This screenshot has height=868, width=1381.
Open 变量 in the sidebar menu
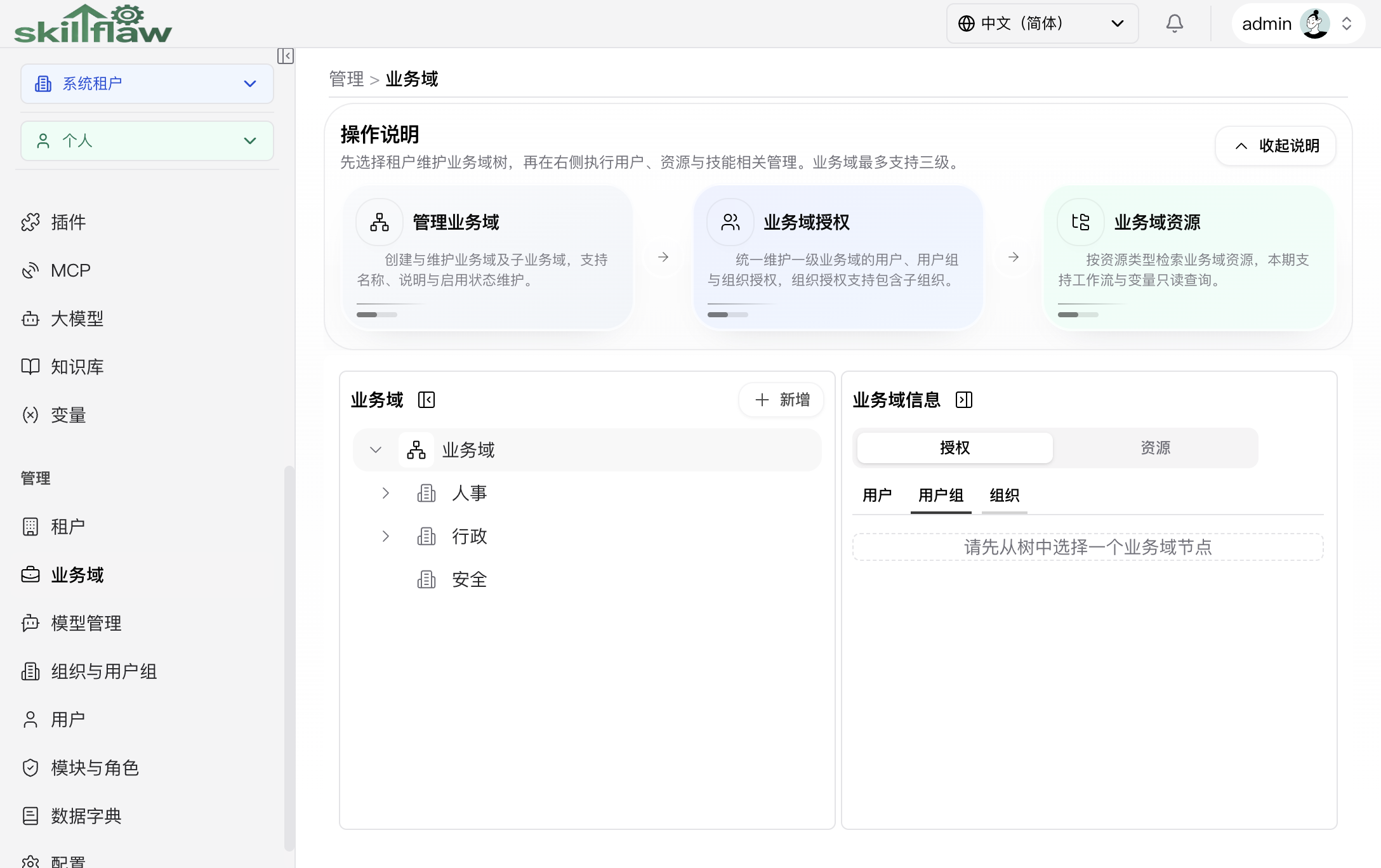pyautogui.click(x=69, y=415)
